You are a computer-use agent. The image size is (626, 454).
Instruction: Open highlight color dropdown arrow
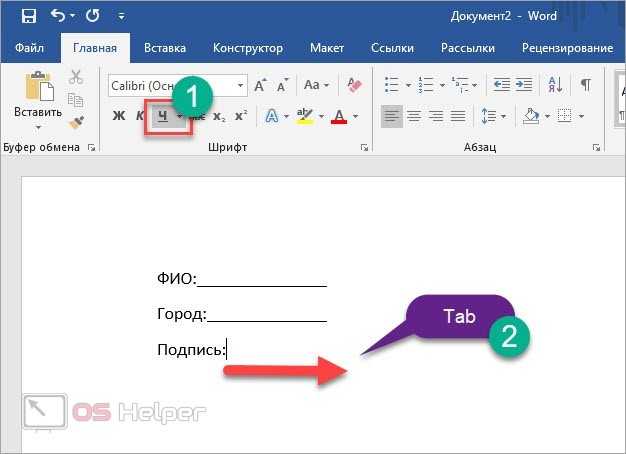point(321,117)
